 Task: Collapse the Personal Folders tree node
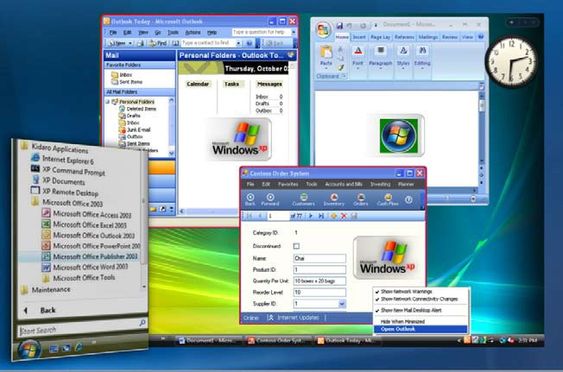pos(107,102)
